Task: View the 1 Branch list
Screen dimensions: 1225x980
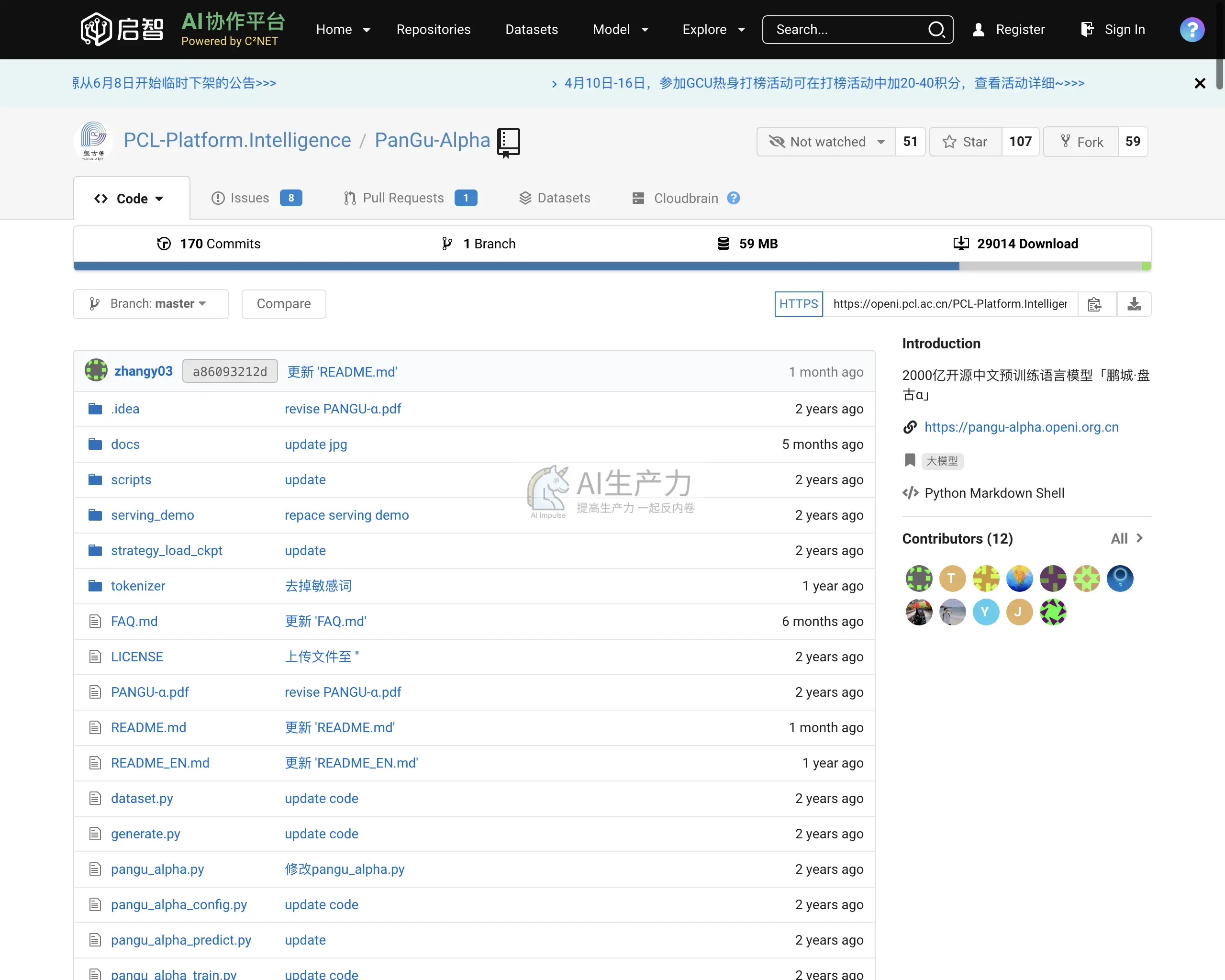Action: (x=479, y=244)
